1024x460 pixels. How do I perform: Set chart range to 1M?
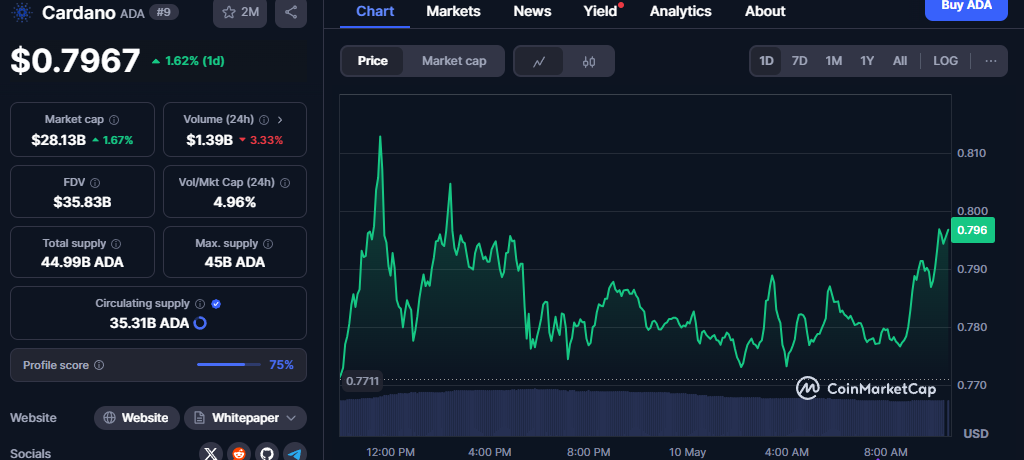click(x=833, y=61)
